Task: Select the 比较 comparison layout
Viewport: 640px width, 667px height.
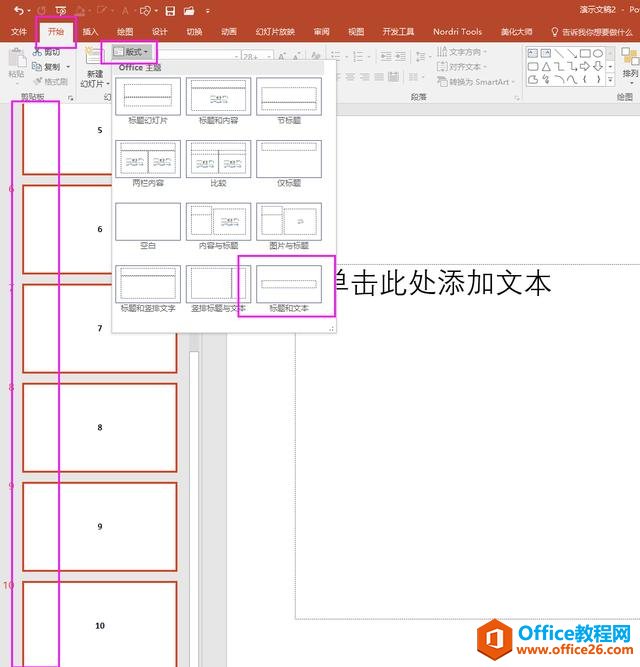Action: 218,159
